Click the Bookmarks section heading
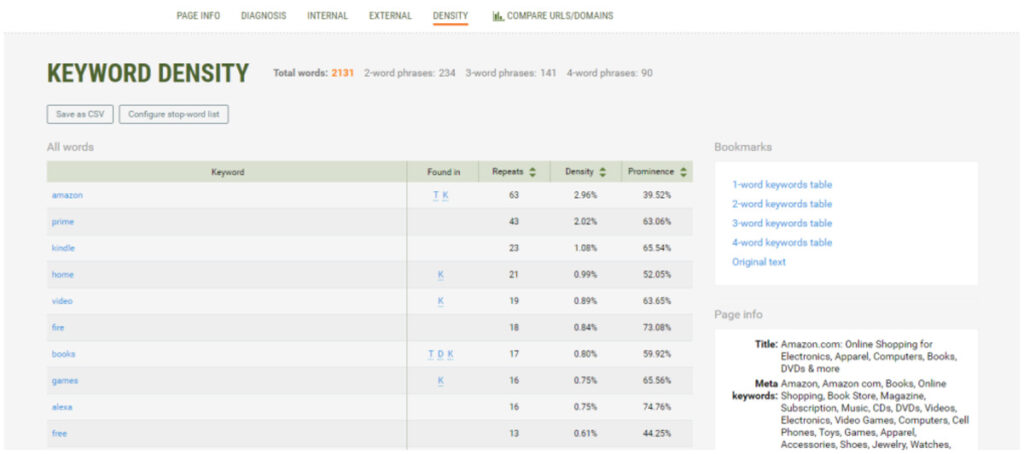 [x=743, y=147]
